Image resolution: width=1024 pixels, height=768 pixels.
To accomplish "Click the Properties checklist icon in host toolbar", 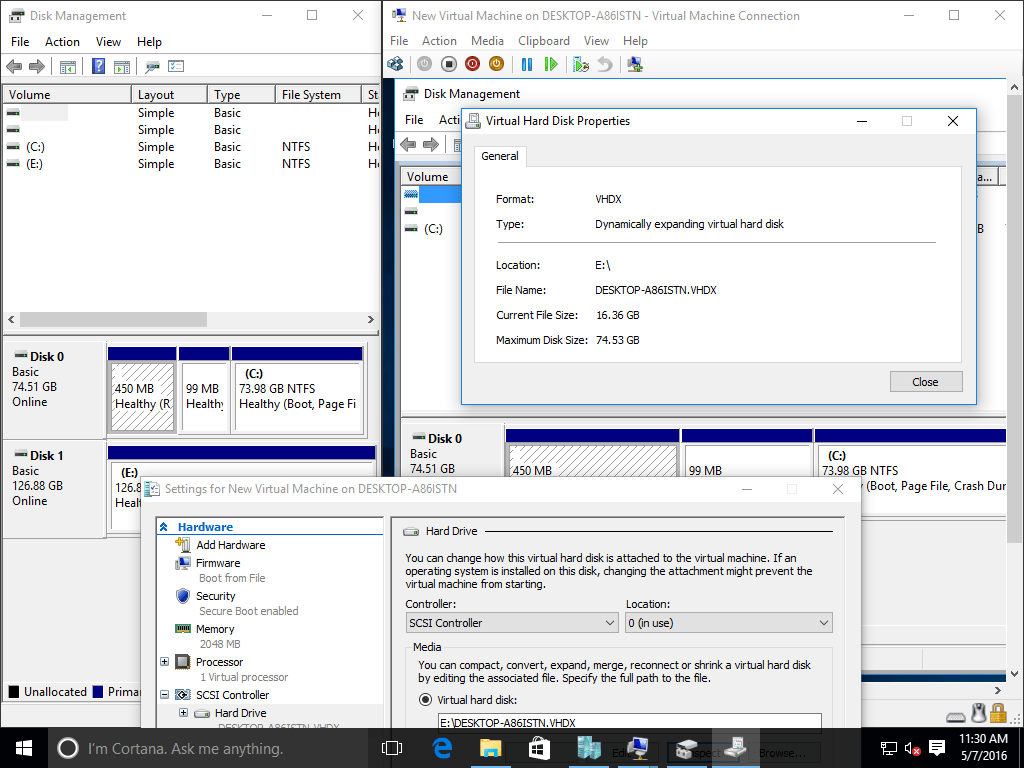I will [176, 66].
